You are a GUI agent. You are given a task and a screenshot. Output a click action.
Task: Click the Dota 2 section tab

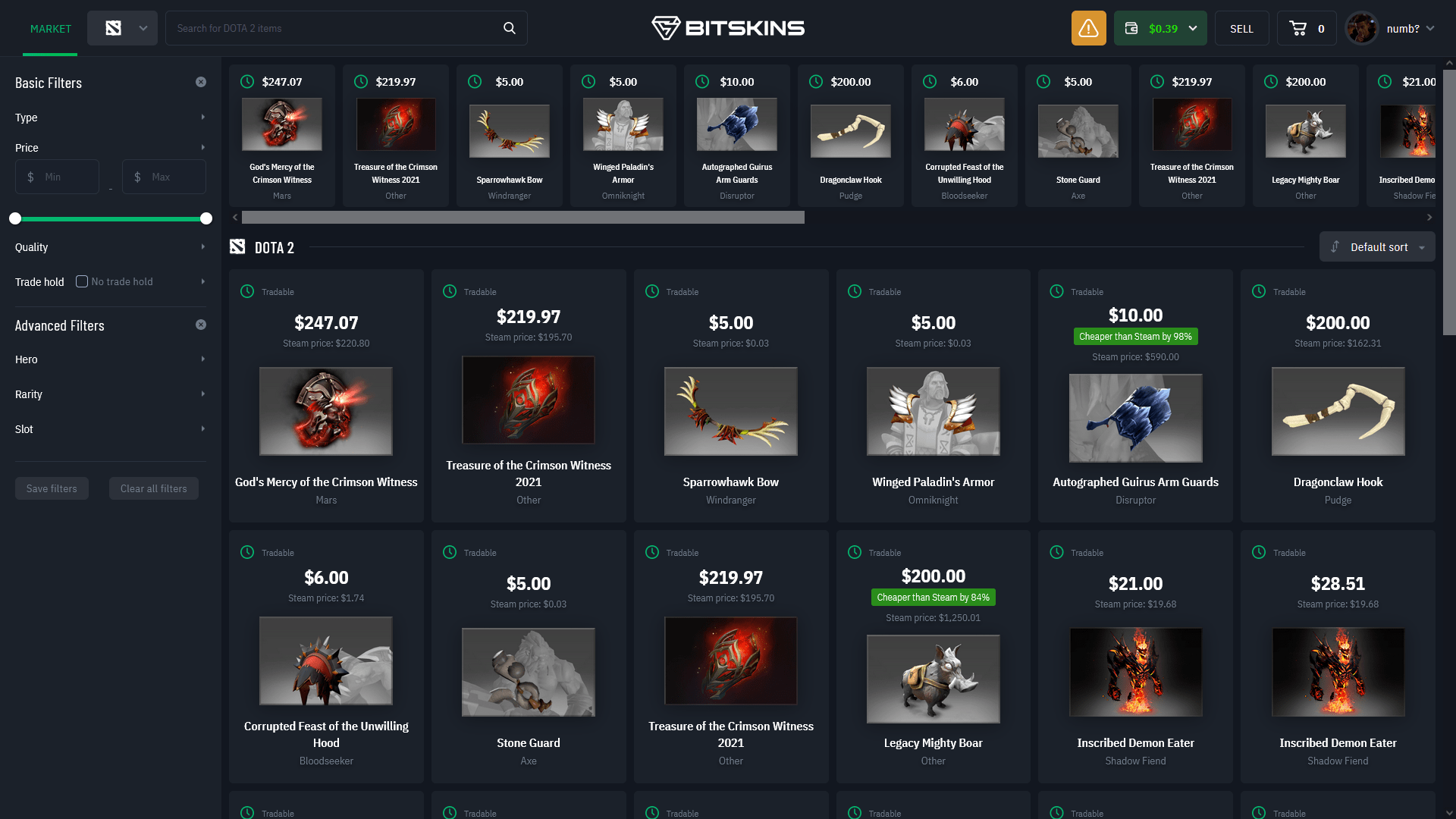tap(261, 247)
